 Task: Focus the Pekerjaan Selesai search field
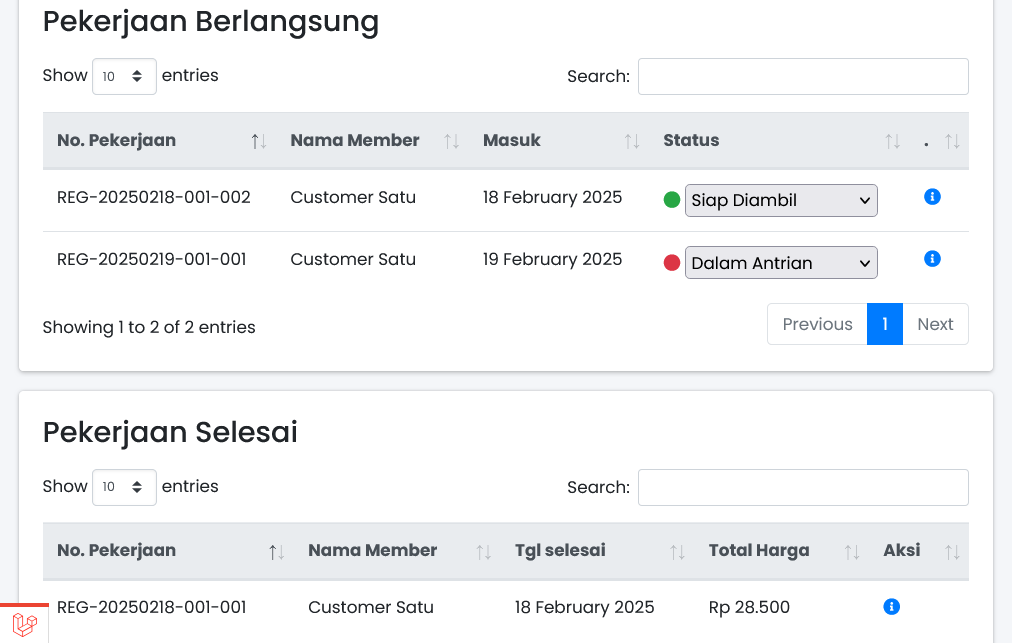point(803,488)
